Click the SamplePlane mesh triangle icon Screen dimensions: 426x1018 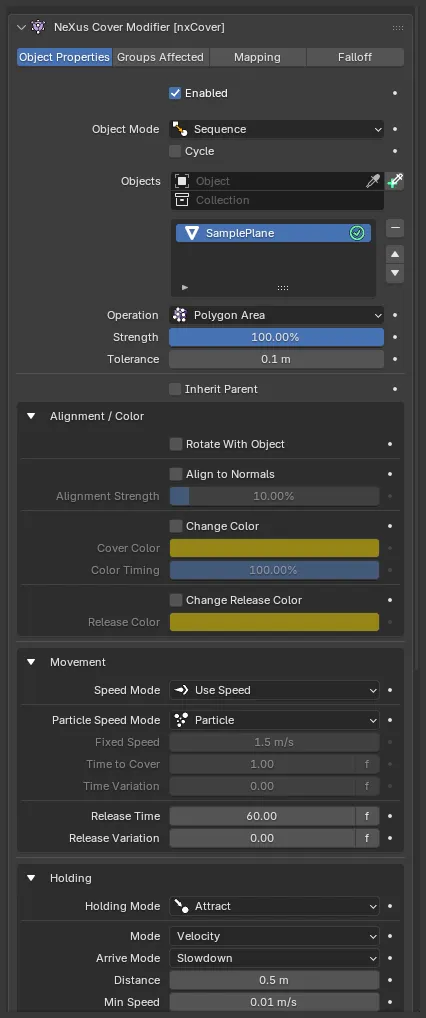[192, 233]
